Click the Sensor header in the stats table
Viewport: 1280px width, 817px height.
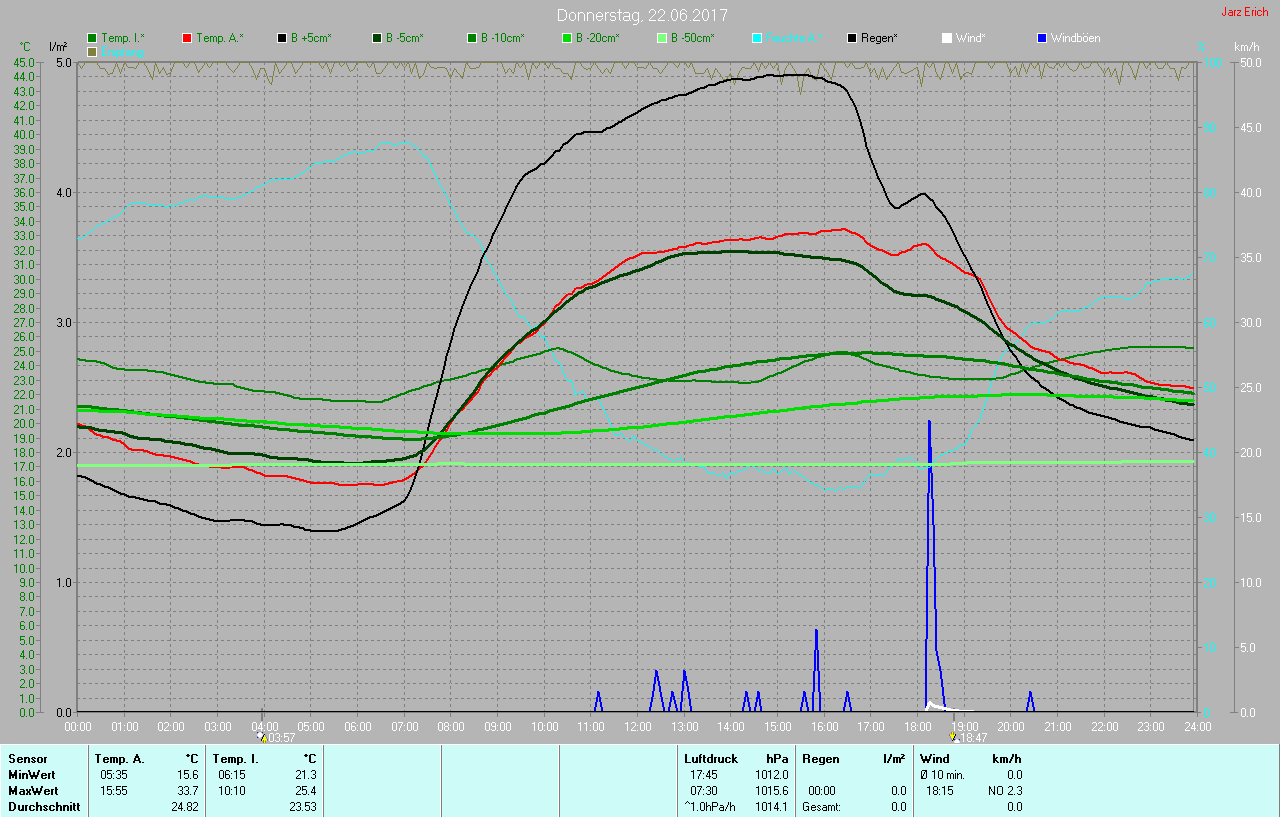point(28,759)
